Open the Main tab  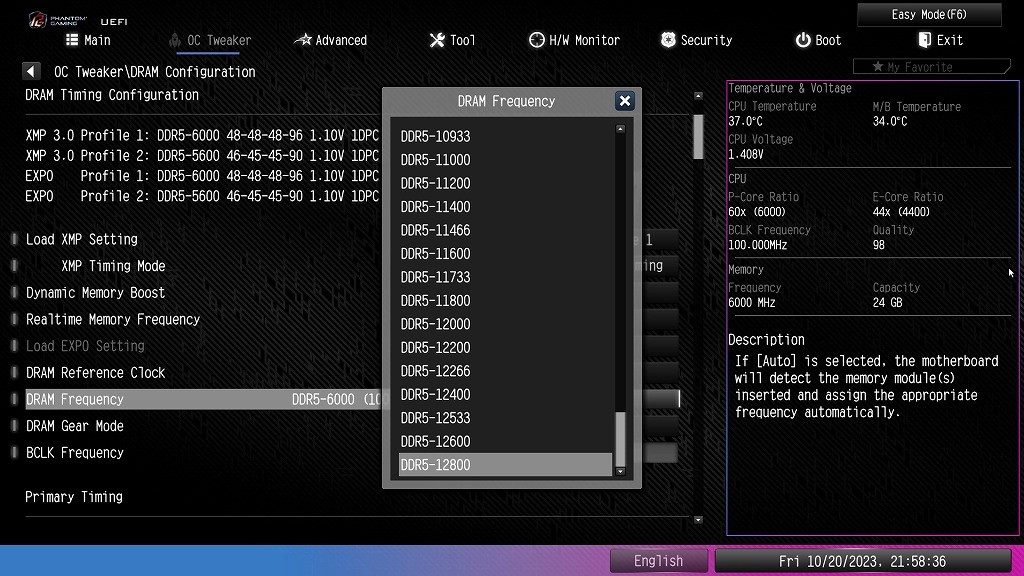point(88,40)
